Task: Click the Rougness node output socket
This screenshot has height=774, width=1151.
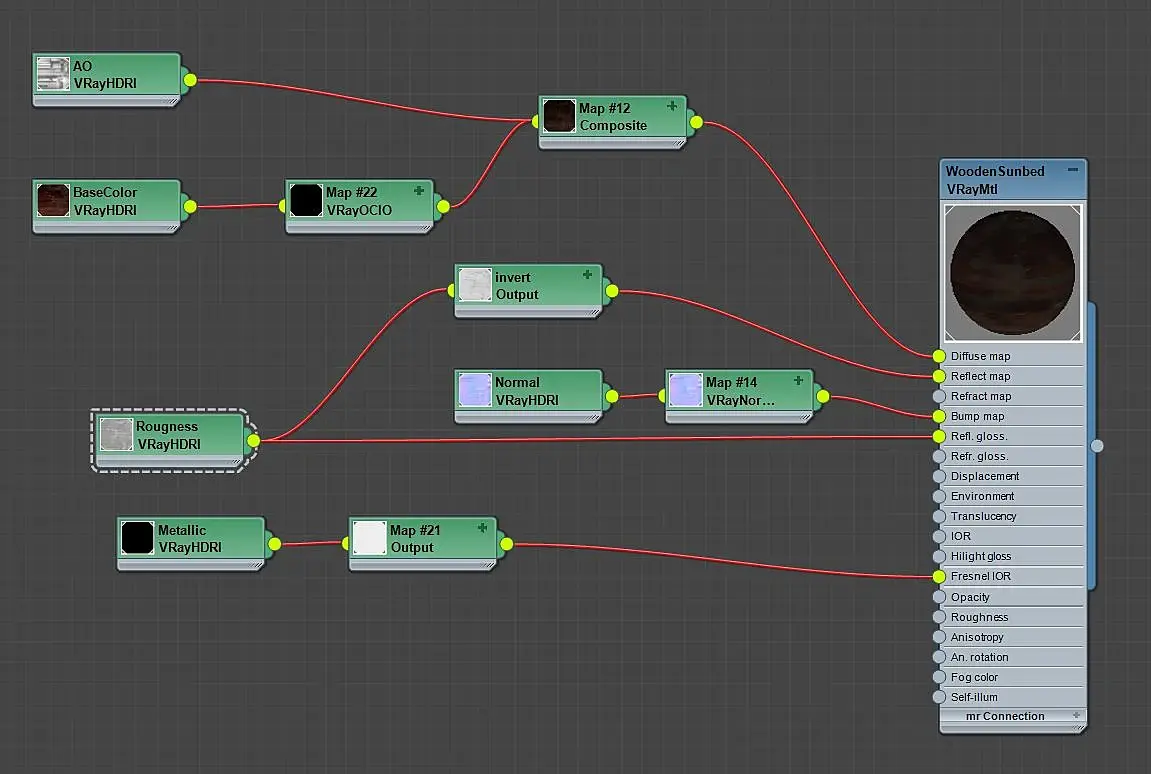Action: click(x=253, y=441)
